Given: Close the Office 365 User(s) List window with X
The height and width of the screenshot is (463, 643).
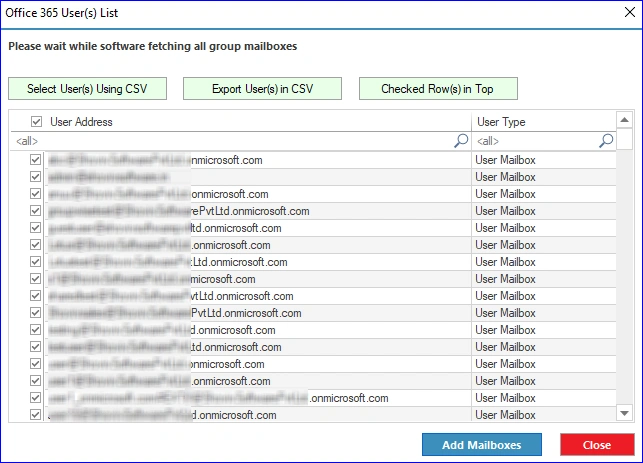Looking at the screenshot, I should 629,12.
